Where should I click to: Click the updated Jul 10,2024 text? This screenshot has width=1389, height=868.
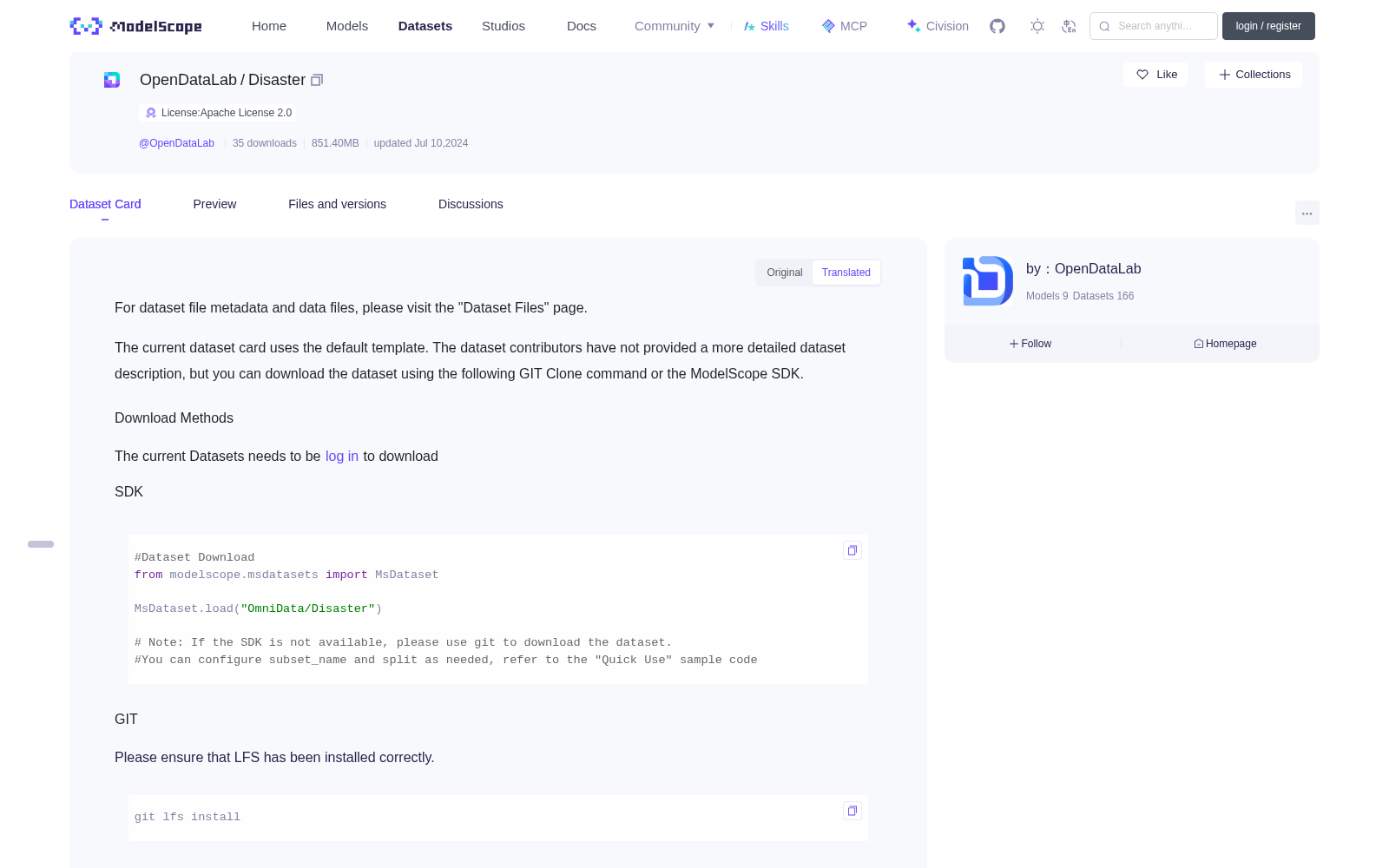pyautogui.click(x=421, y=143)
